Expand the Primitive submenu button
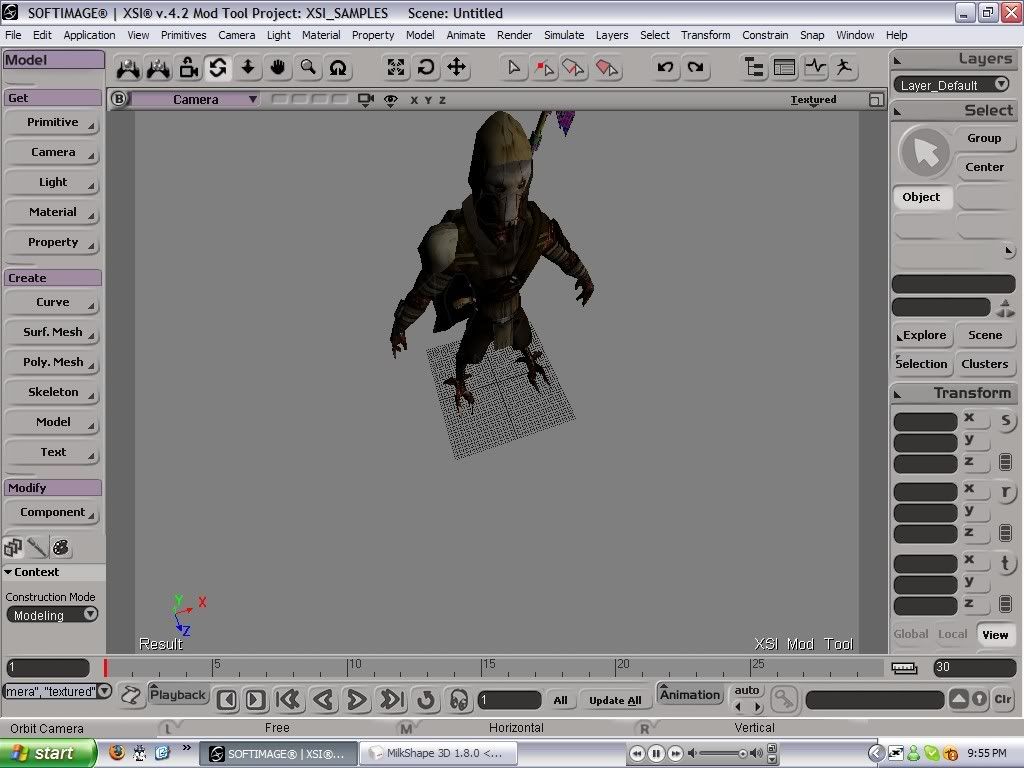Image resolution: width=1024 pixels, height=768 pixels. click(52, 122)
